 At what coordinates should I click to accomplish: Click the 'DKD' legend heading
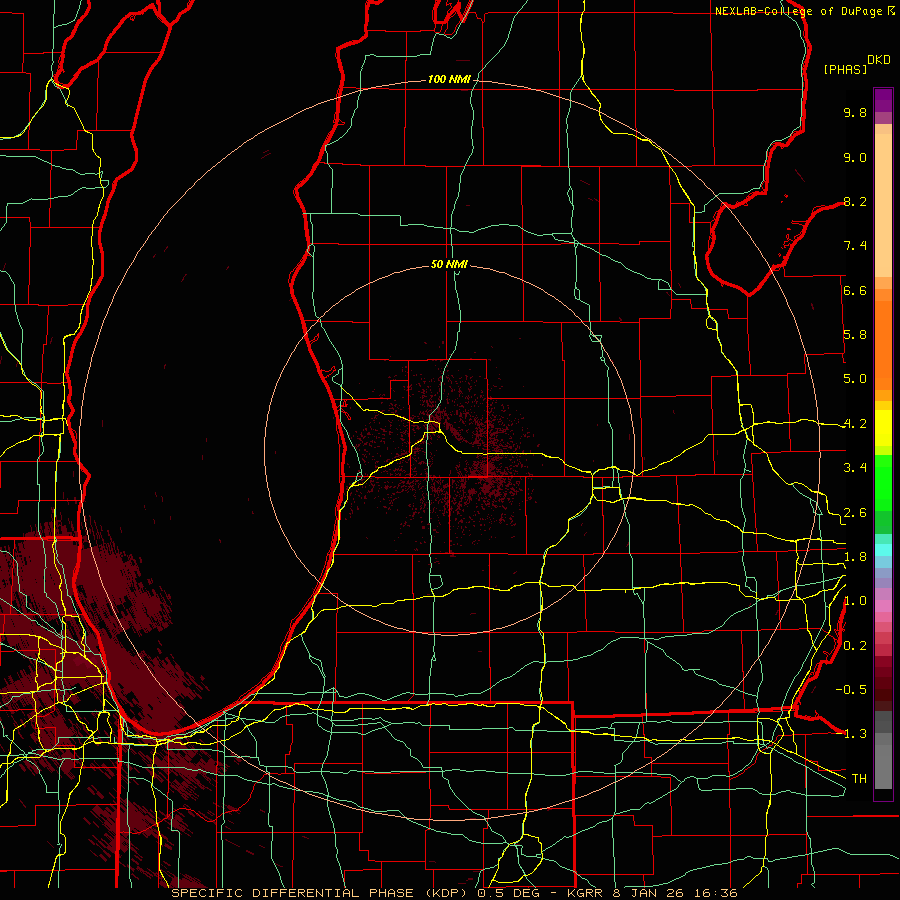coord(879,60)
